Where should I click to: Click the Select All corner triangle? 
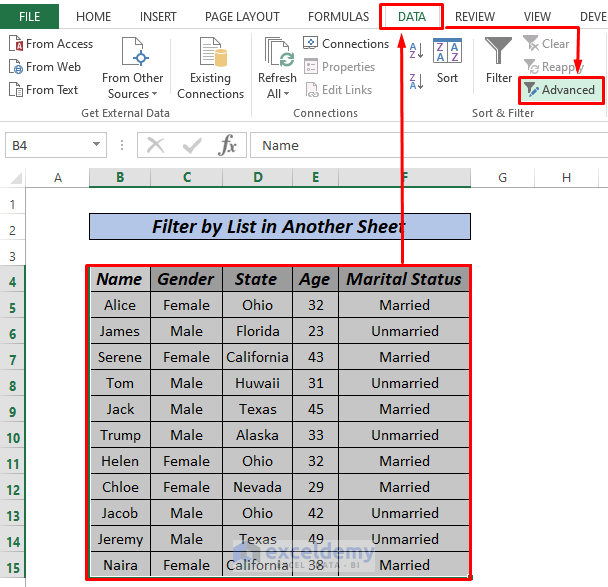click(16, 178)
